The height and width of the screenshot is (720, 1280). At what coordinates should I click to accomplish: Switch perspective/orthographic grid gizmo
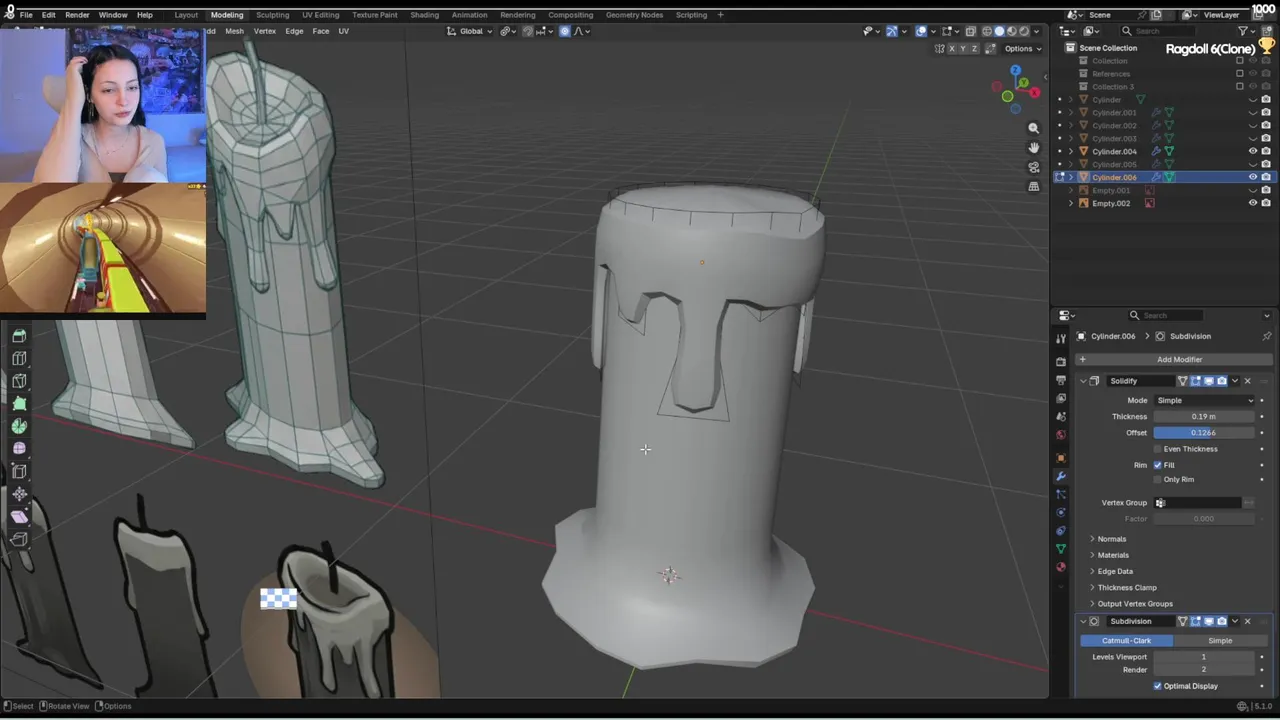(1033, 186)
